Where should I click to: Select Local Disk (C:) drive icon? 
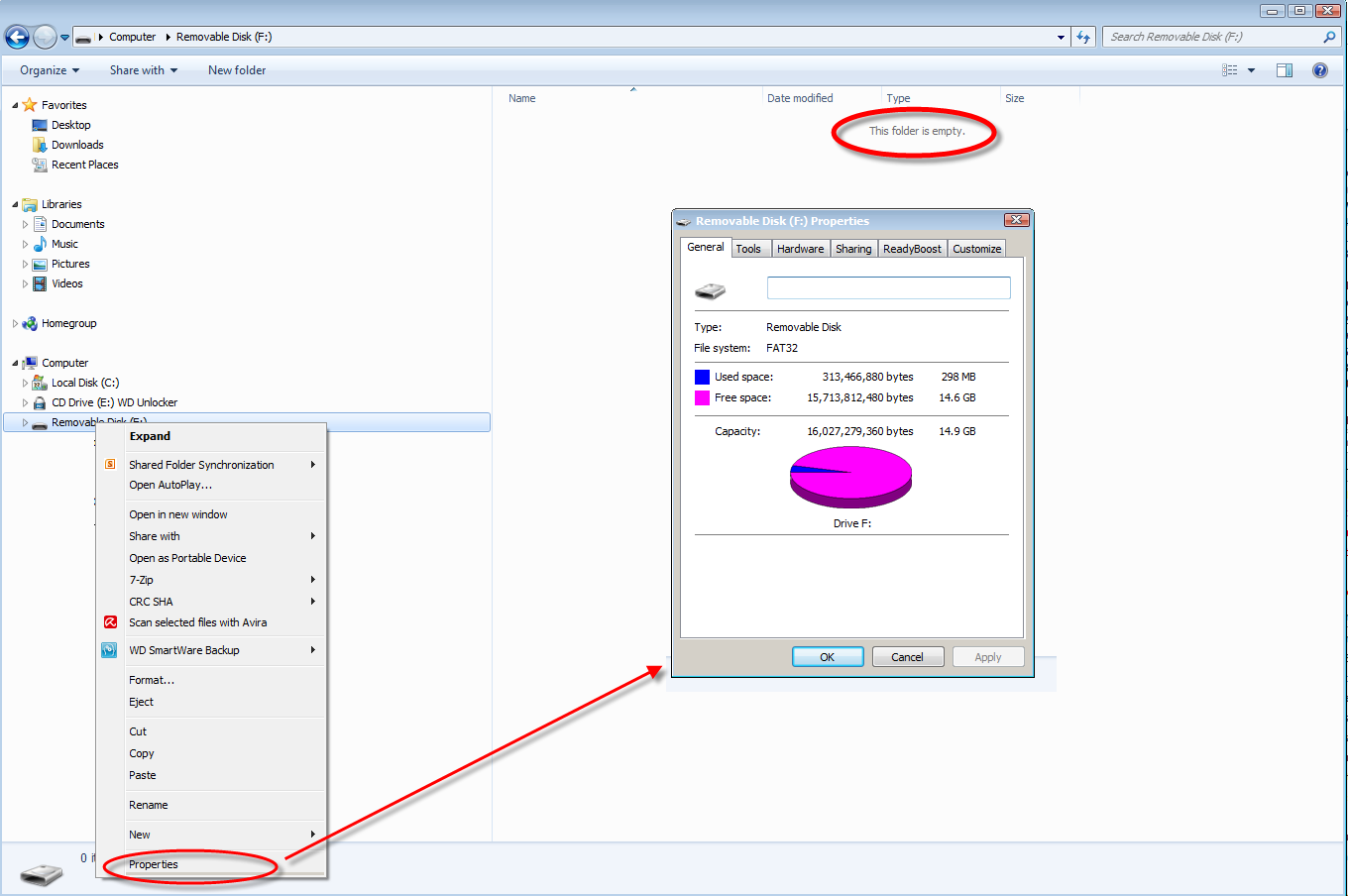pos(40,383)
